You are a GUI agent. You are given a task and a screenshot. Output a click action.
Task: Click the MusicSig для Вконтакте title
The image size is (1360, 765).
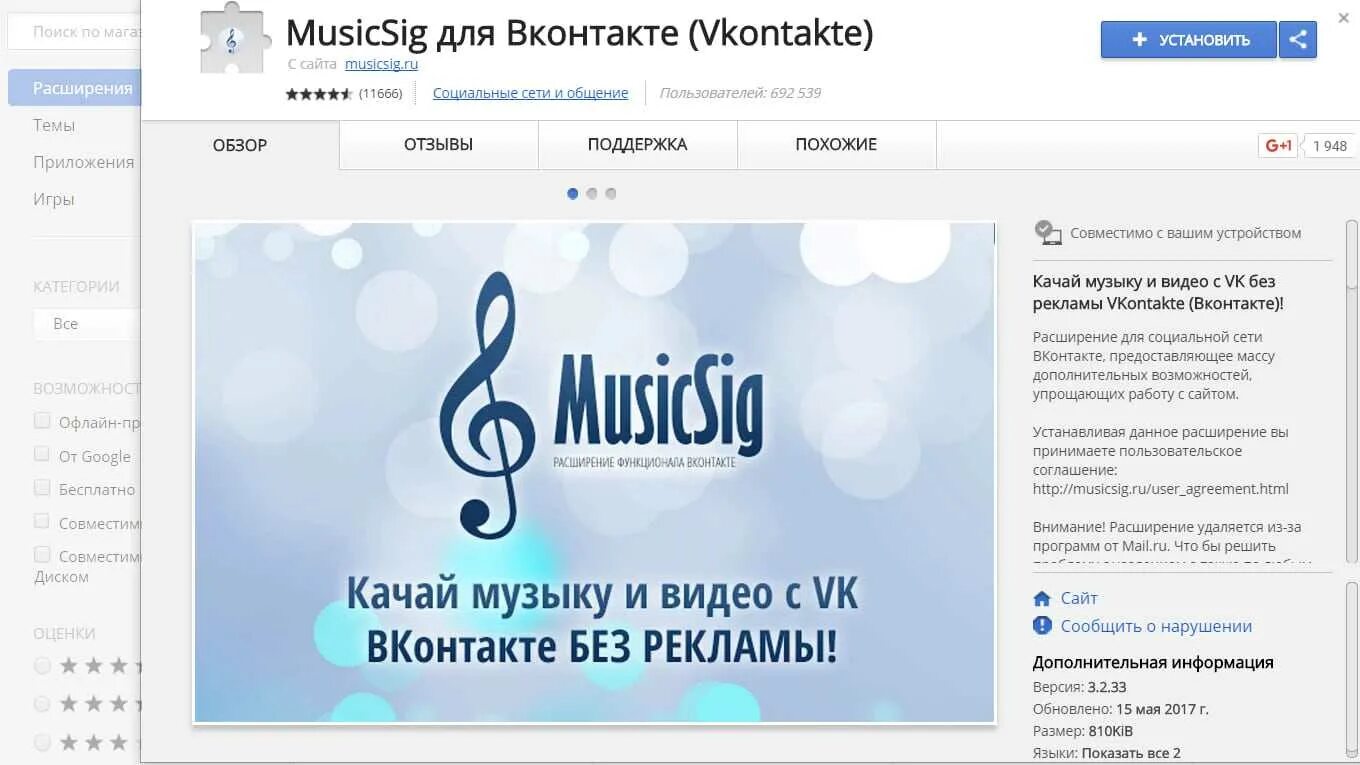pos(580,33)
